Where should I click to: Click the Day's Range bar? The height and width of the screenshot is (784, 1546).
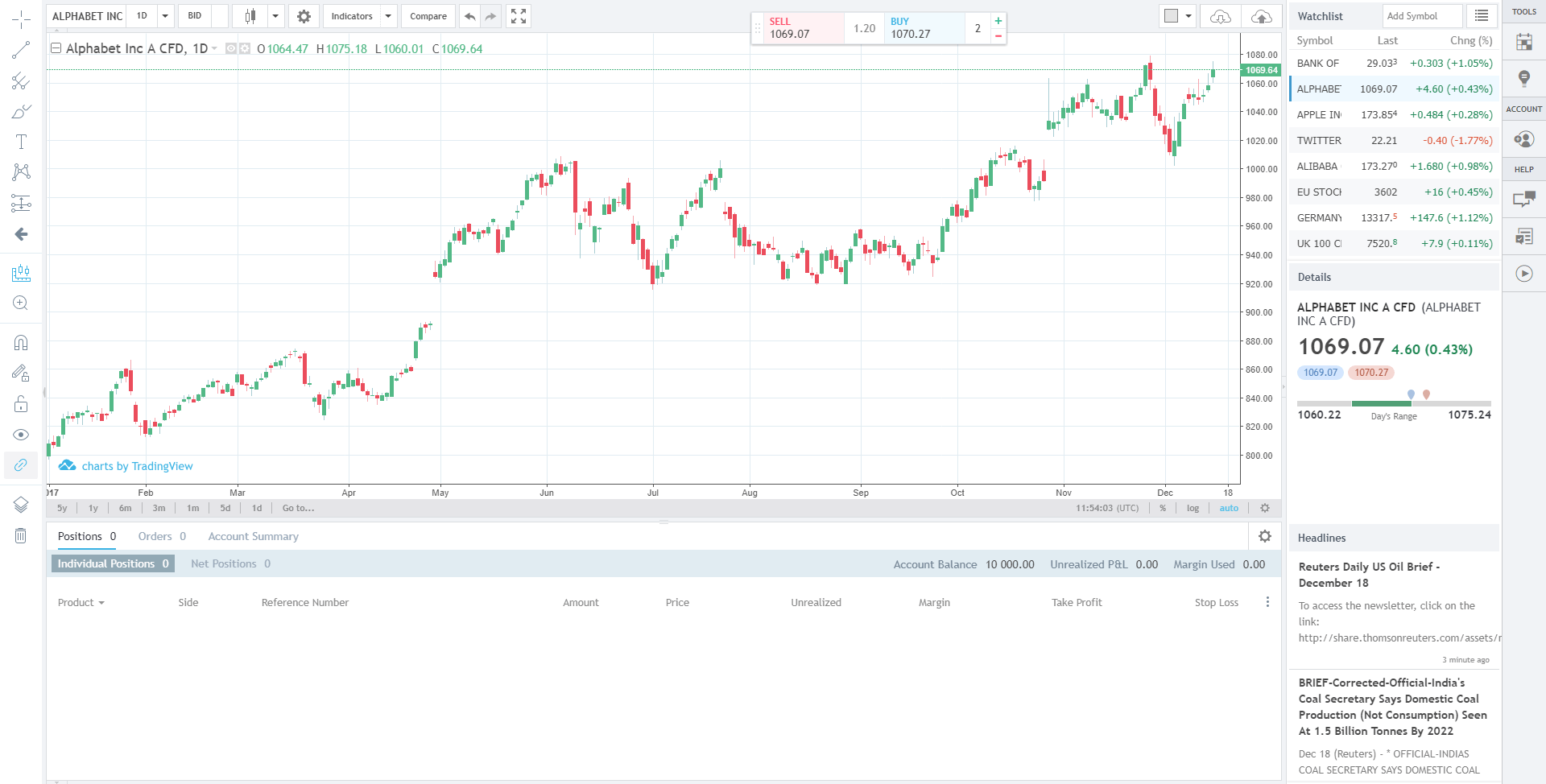pos(1394,403)
